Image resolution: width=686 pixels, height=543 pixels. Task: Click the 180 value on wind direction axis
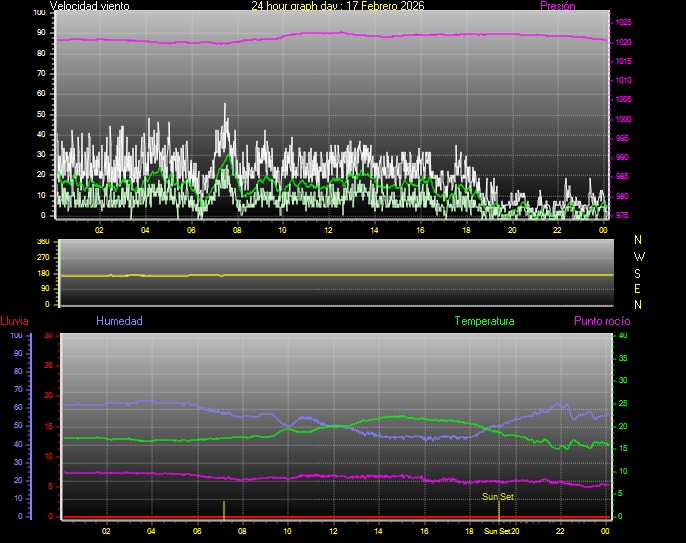pyautogui.click(x=42, y=273)
